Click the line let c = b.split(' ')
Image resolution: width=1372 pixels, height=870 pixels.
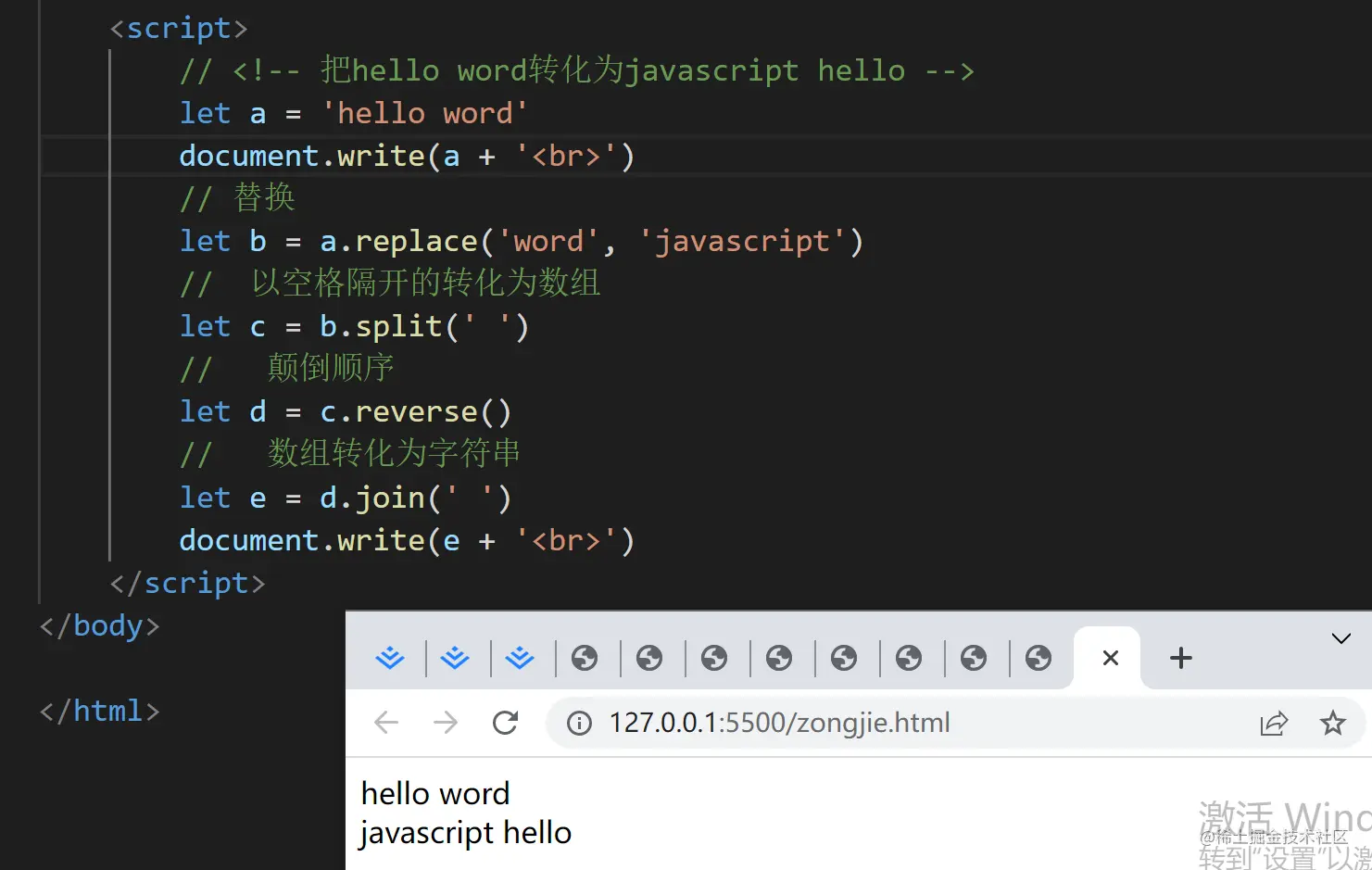coord(354,326)
